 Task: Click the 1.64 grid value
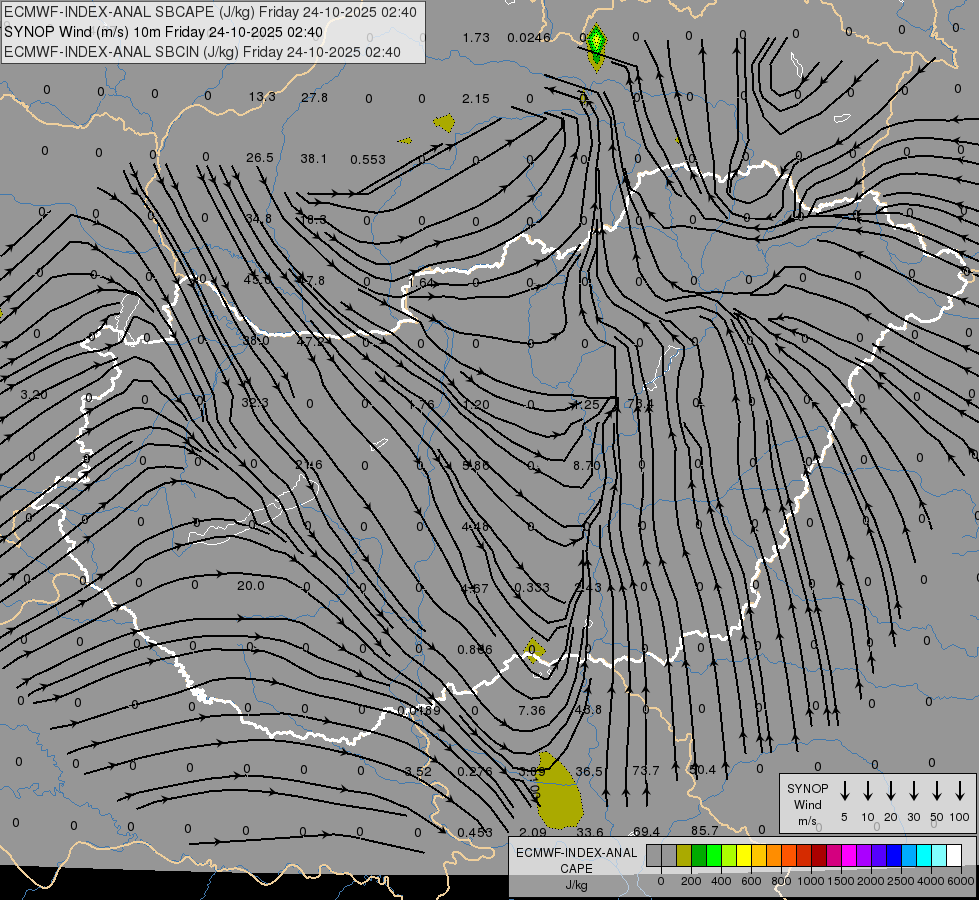coord(422,282)
